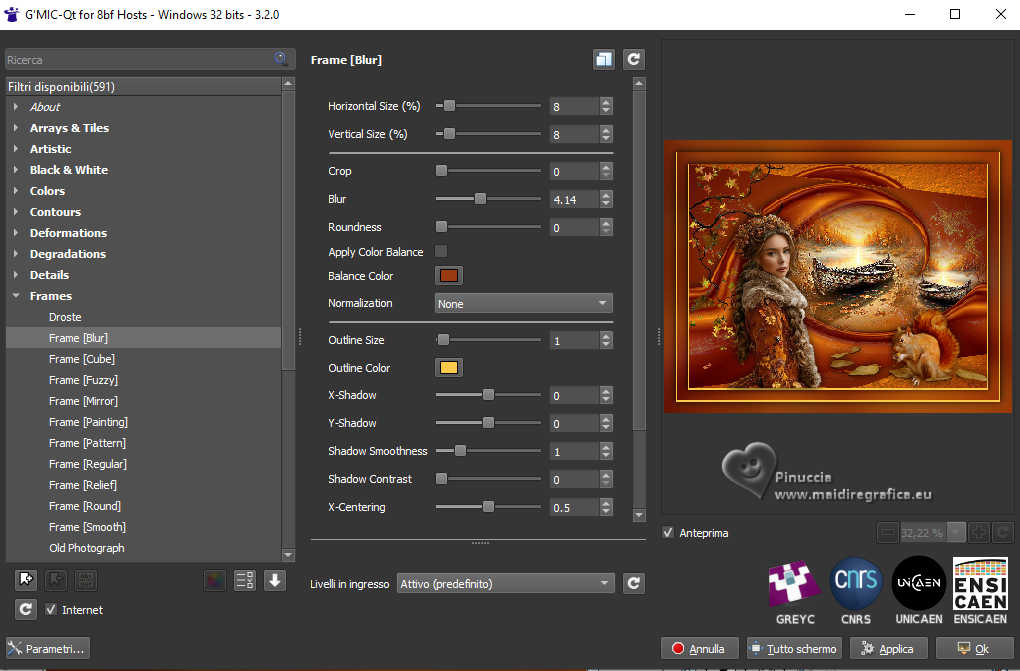
Task: Click the remove fave icon
Action: [x=56, y=579]
